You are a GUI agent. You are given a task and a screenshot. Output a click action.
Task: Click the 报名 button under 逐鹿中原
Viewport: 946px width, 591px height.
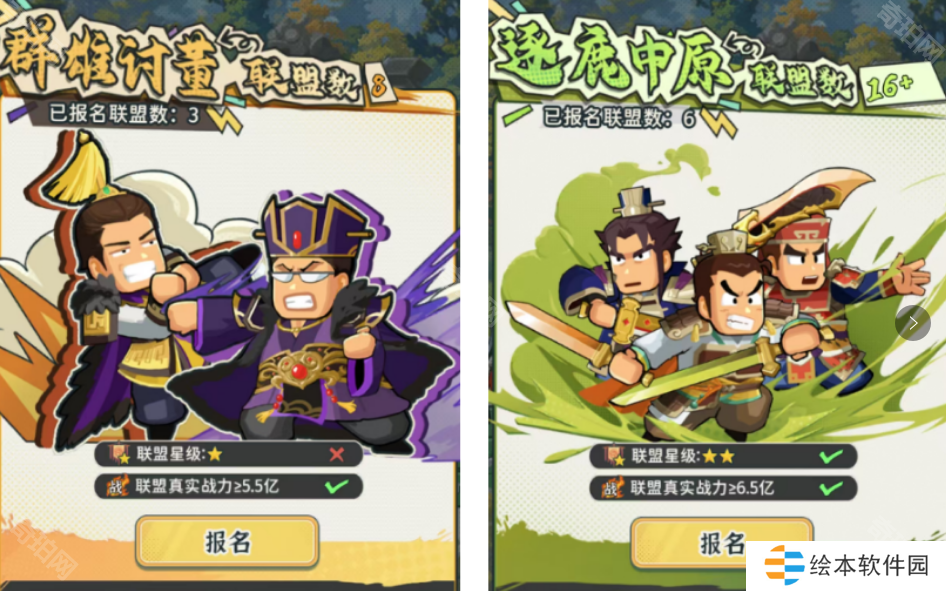click(722, 543)
